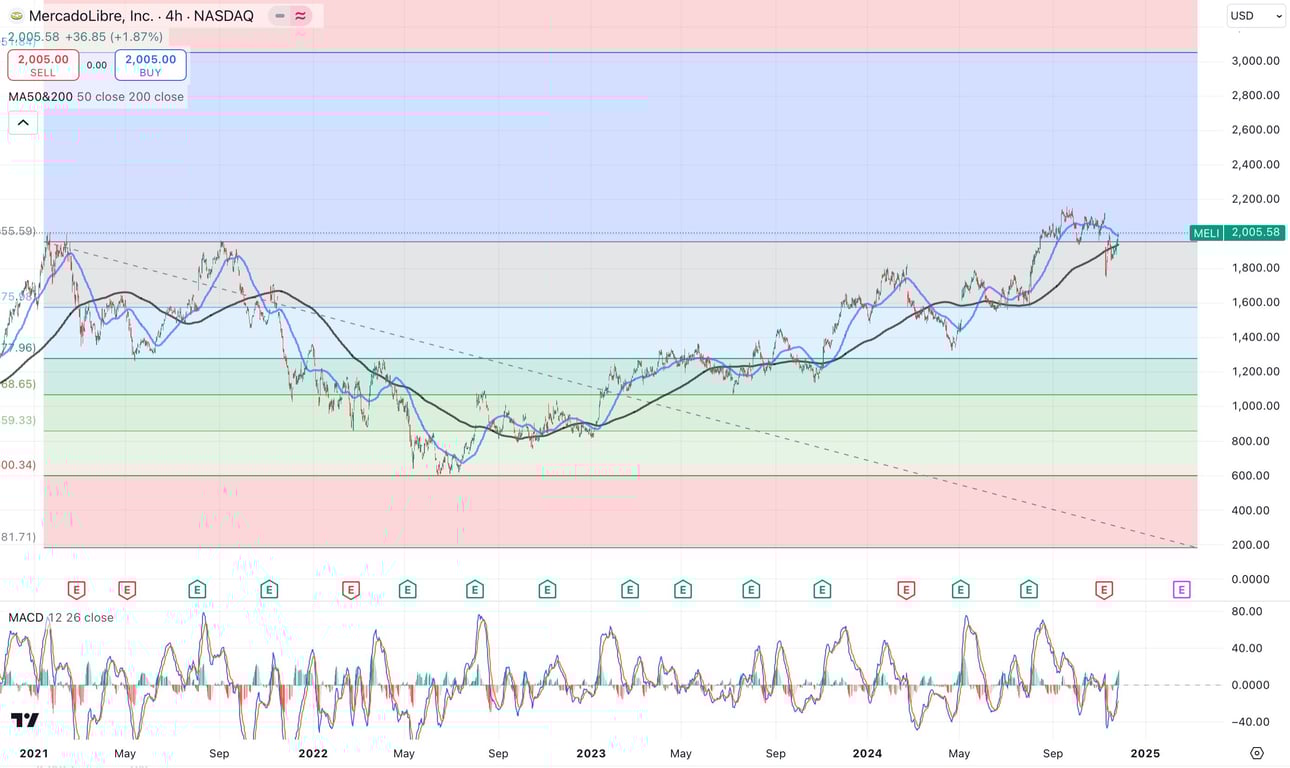
Task: Click the MercadoLibre, Inc. 4h NASDAQ symbol title
Action: point(141,16)
